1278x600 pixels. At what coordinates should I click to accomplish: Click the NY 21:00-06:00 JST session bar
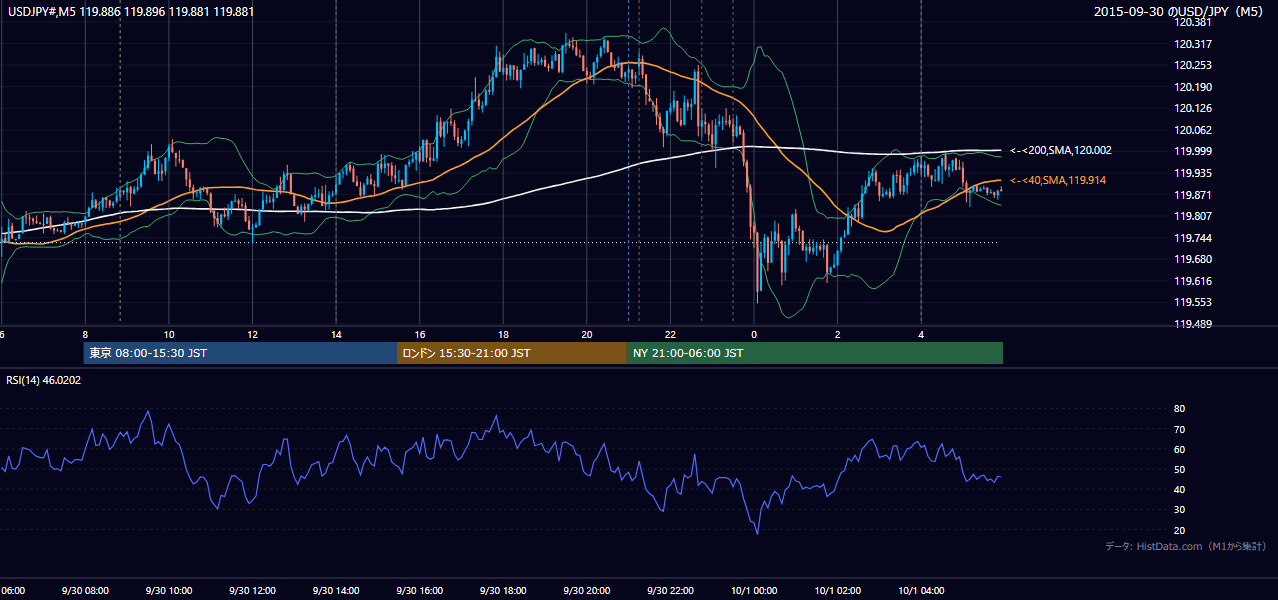click(815, 353)
